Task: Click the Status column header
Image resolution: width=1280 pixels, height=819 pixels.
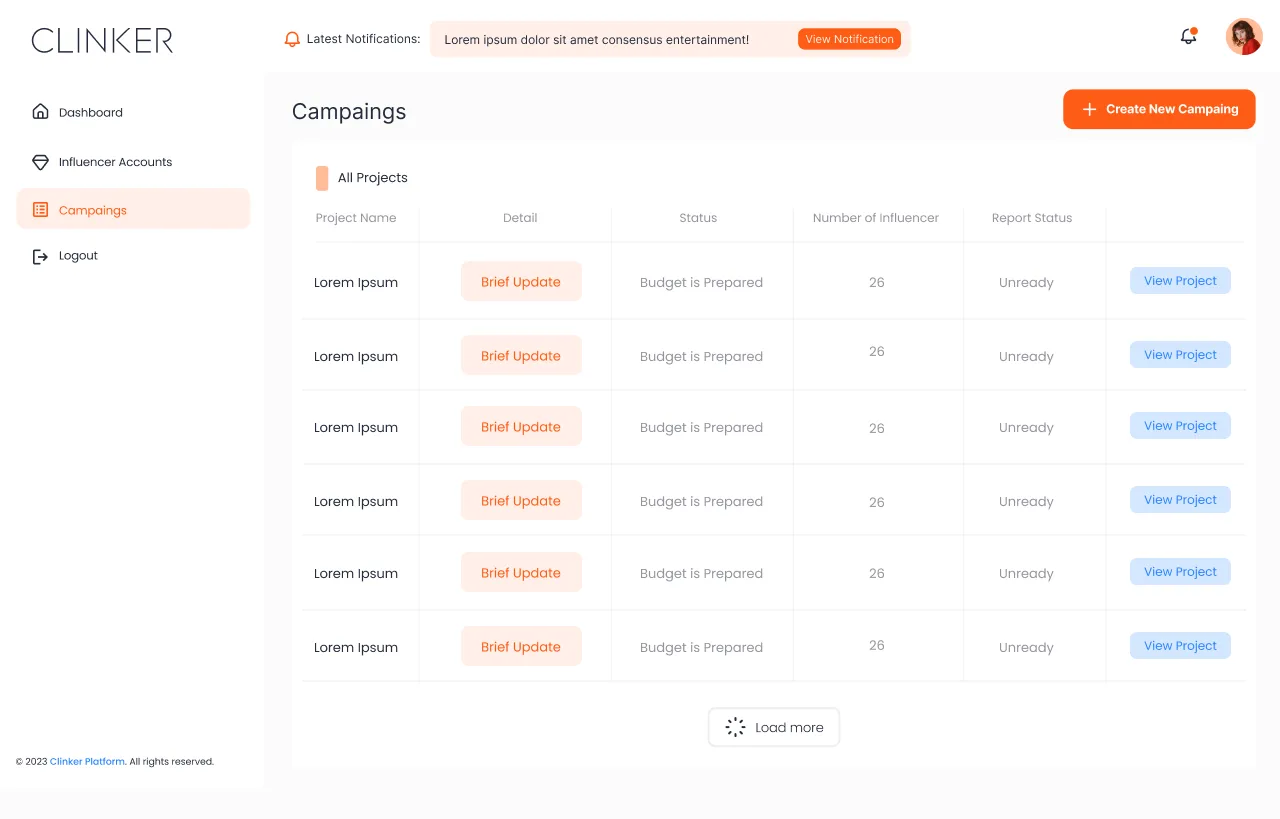Action: 698,218
